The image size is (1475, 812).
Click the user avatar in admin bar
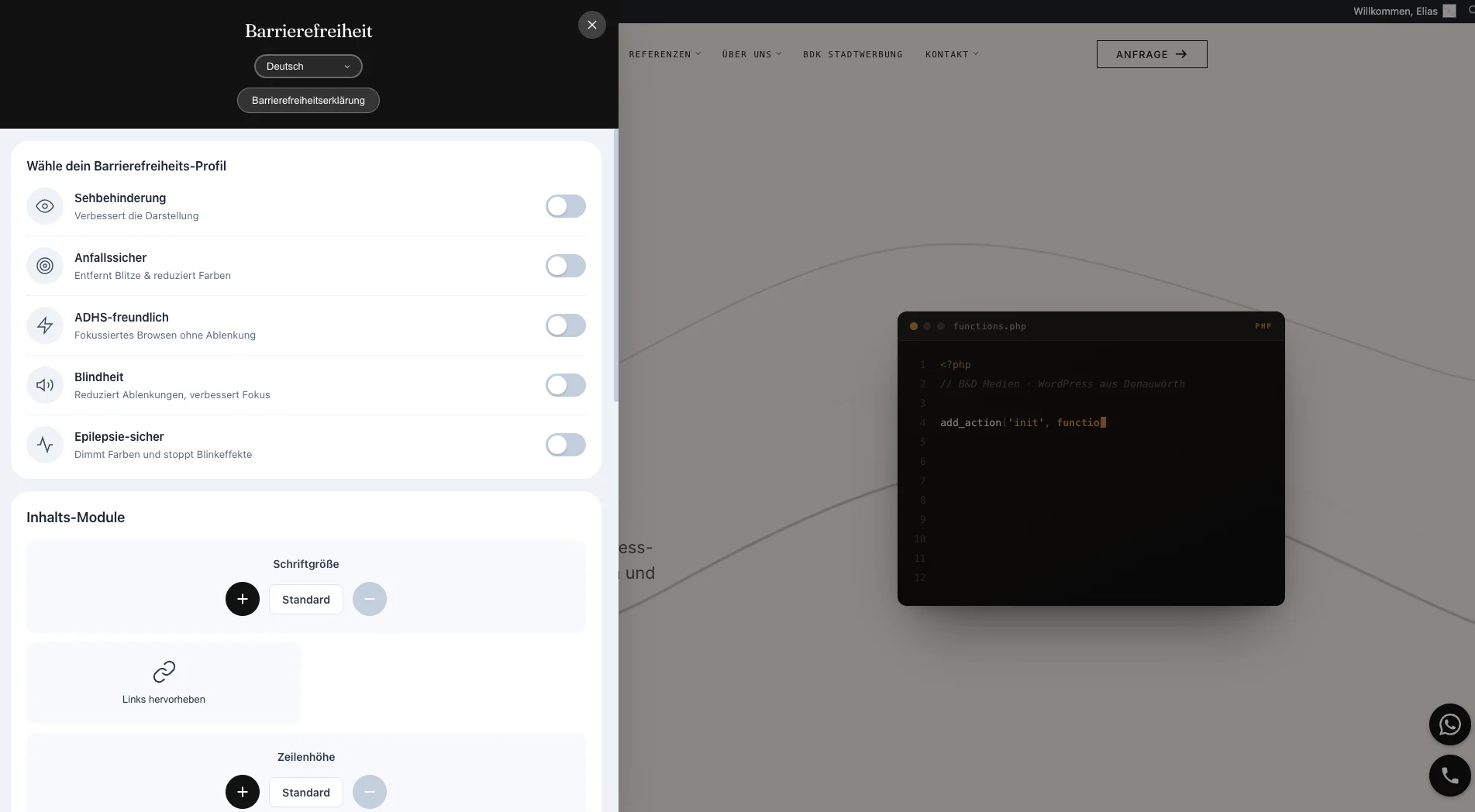1449,11
